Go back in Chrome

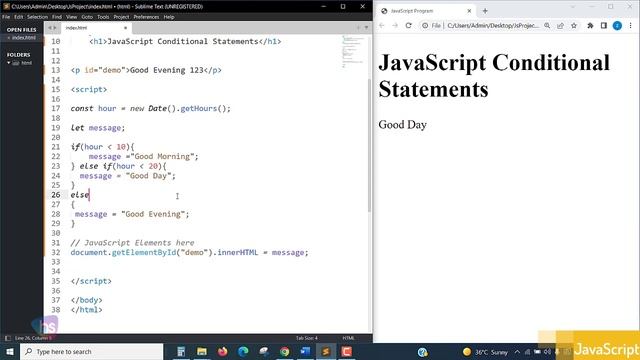(382, 25)
